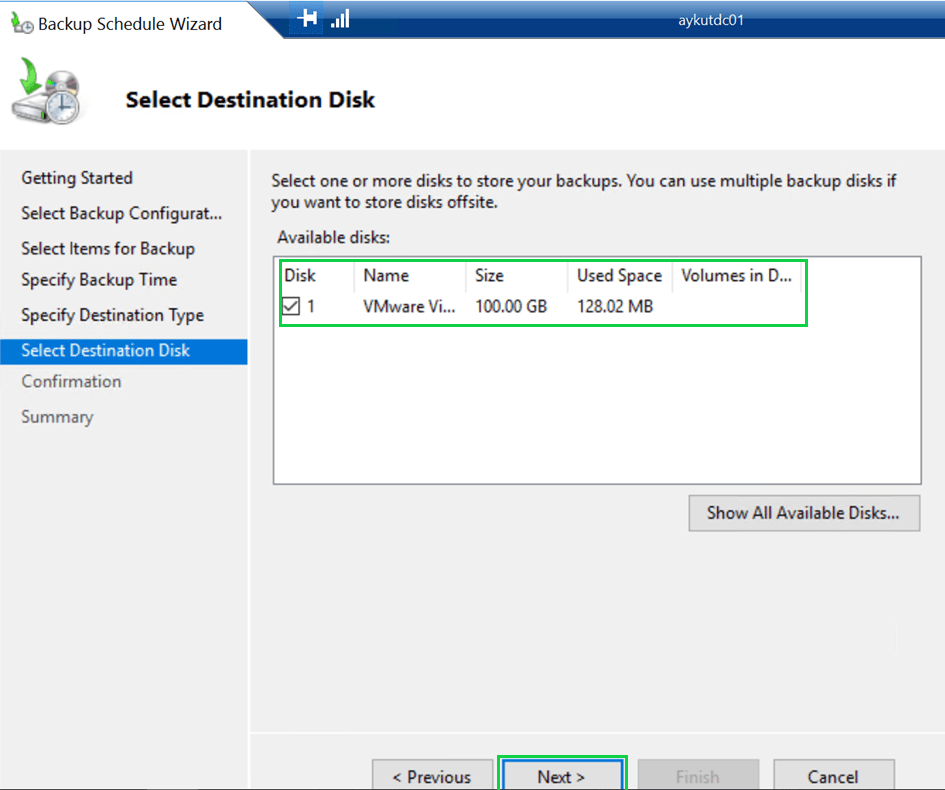The image size is (945, 790).
Task: Click the pin icon in the connection bar
Action: (307, 19)
